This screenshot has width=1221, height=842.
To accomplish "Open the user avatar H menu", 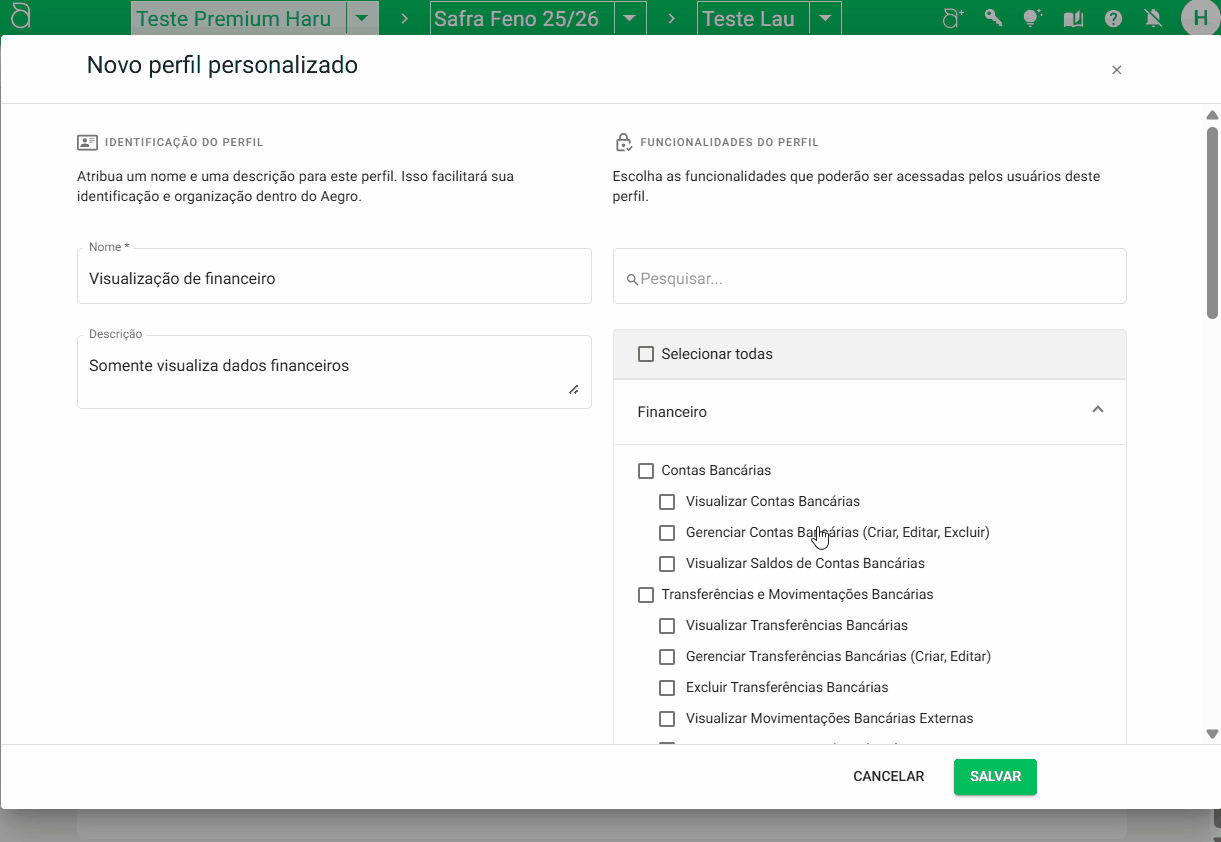I will click(1200, 18).
